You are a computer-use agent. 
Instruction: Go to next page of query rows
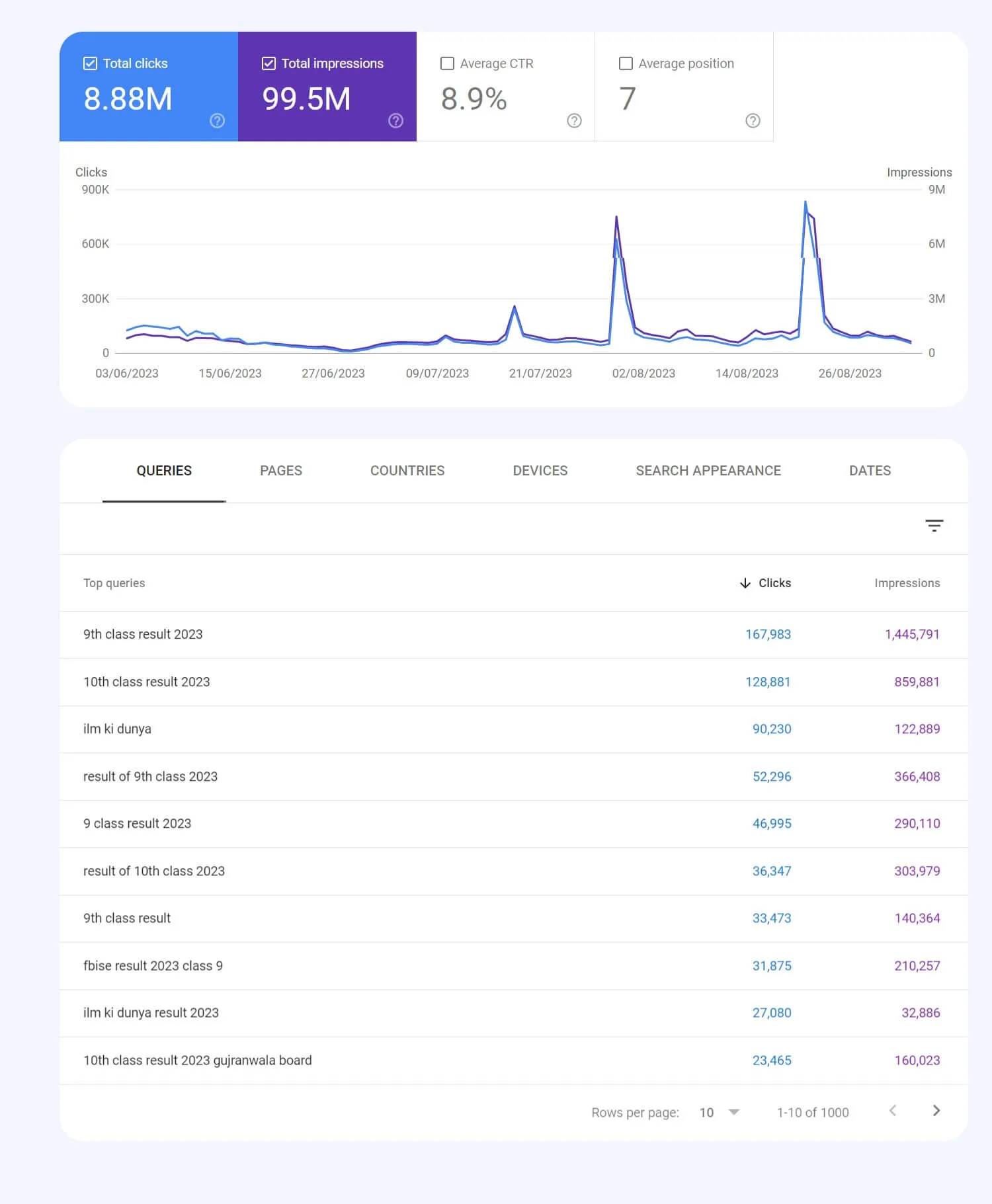click(x=936, y=1111)
